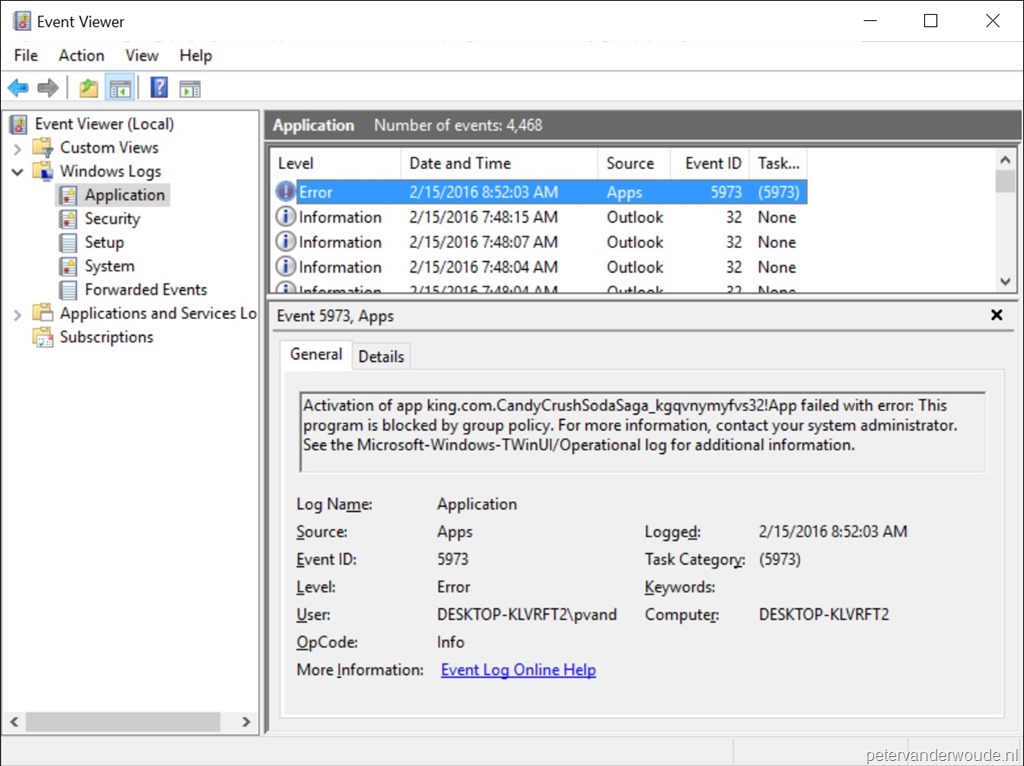1024x766 pixels.
Task: Open Event Log Online Help link
Action: (x=518, y=670)
